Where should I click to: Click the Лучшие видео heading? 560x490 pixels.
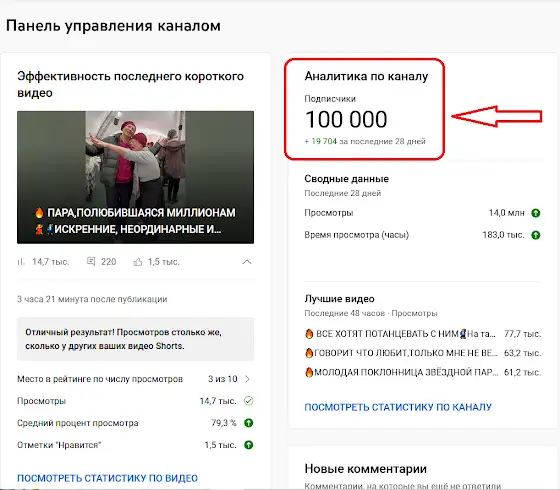click(339, 299)
